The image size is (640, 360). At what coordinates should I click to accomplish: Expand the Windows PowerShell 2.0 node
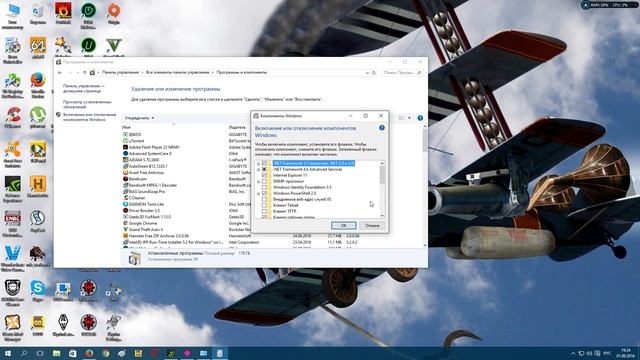(x=258, y=193)
